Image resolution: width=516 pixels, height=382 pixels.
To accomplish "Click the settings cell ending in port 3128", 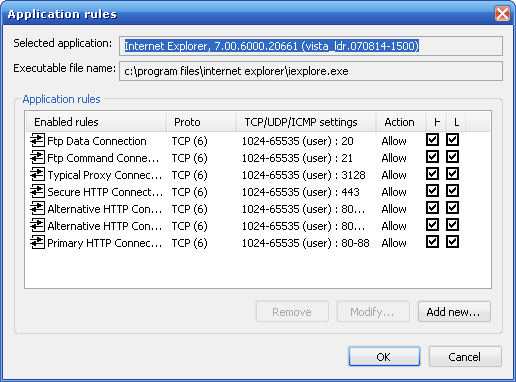I will click(303, 175).
